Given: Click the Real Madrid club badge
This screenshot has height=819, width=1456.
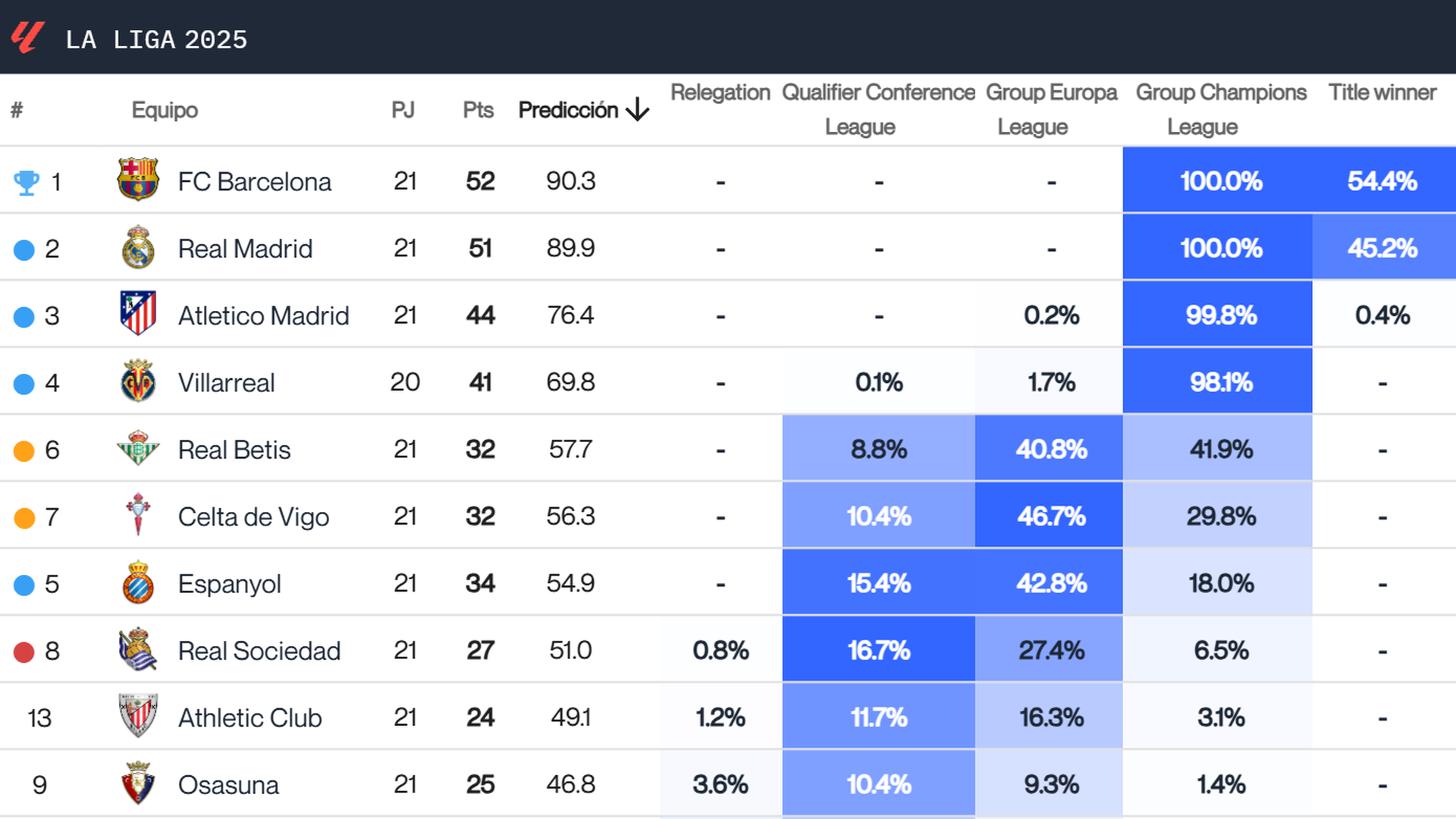Looking at the screenshot, I should tap(138, 248).
